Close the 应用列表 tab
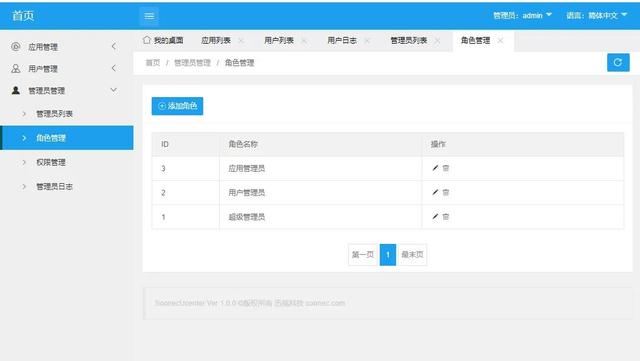Screen dimensions: 640x361 tap(241, 40)
